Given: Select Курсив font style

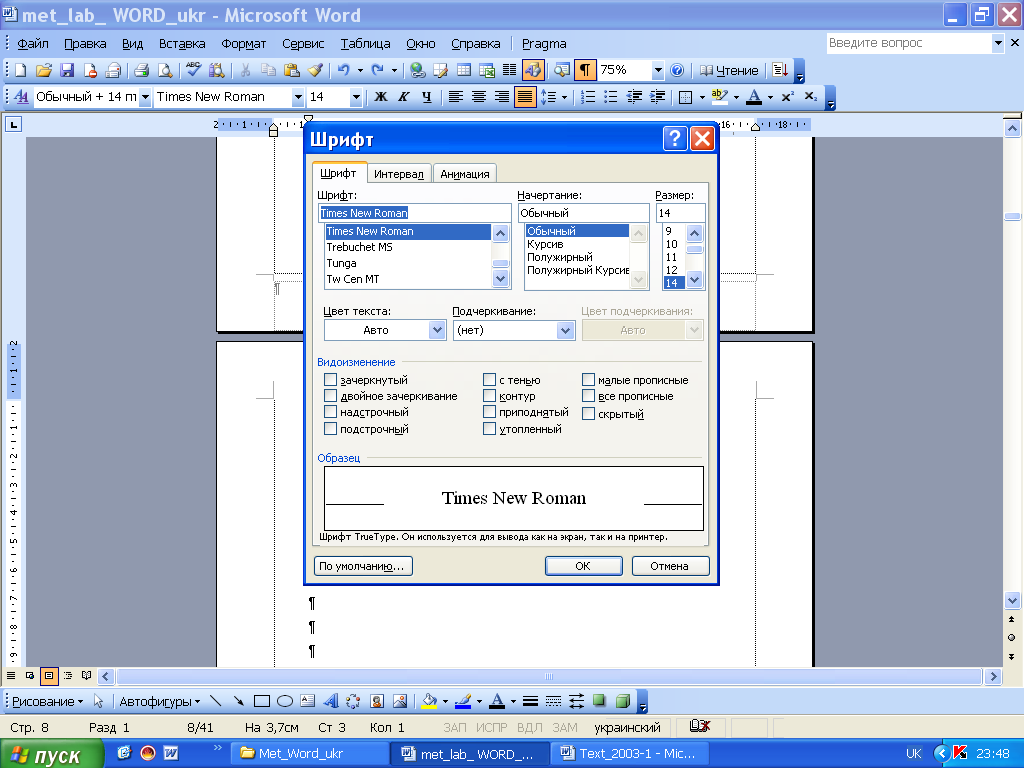Looking at the screenshot, I should (x=545, y=244).
